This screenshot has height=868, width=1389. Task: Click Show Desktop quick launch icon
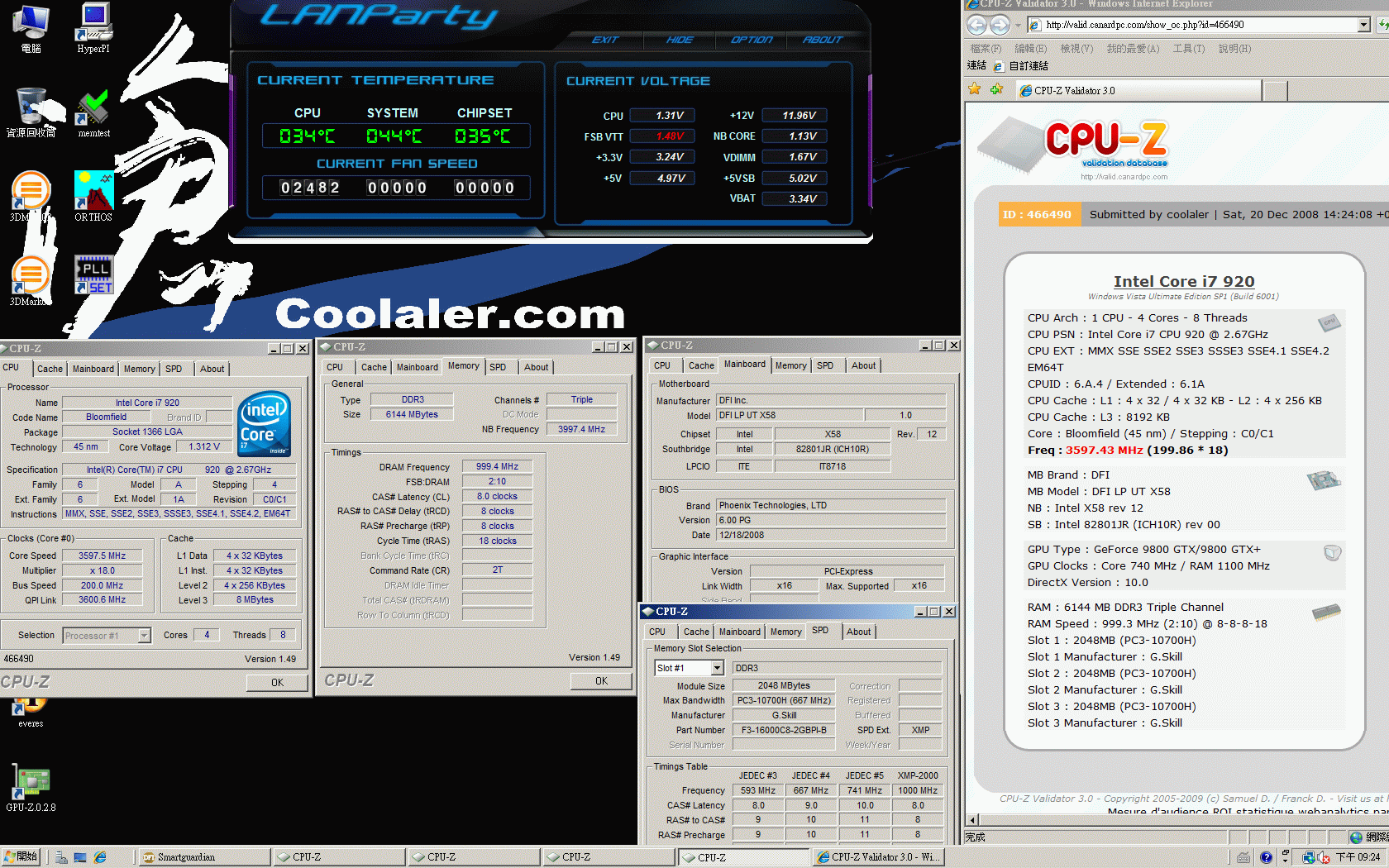pyautogui.click(x=80, y=857)
